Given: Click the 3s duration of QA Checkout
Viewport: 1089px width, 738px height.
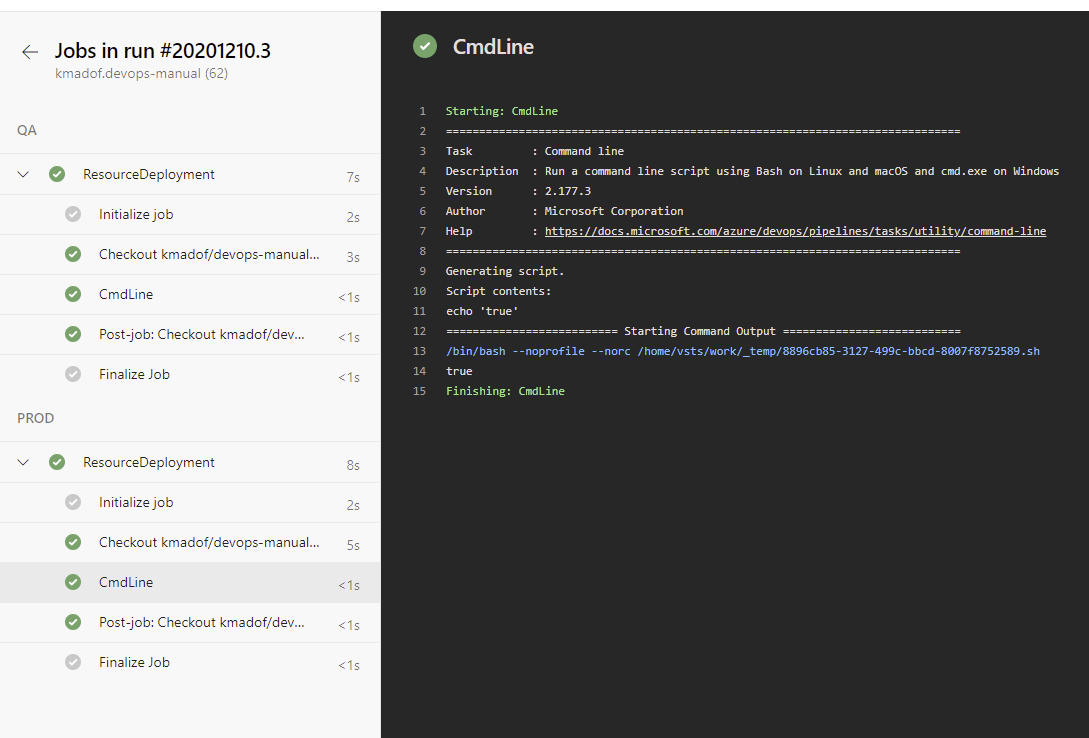Looking at the screenshot, I should (x=353, y=257).
